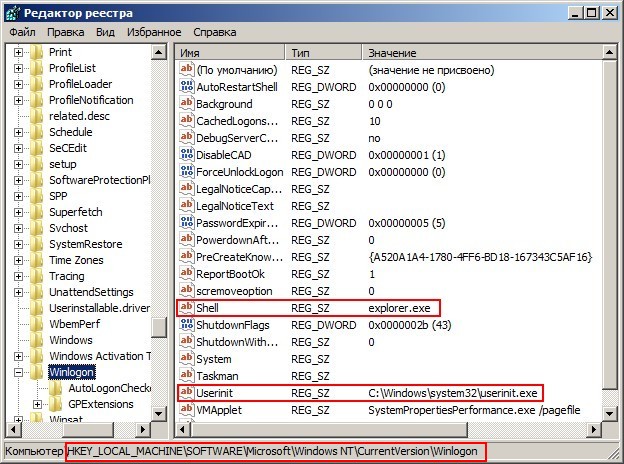Select the Time Zones key

[75, 260]
